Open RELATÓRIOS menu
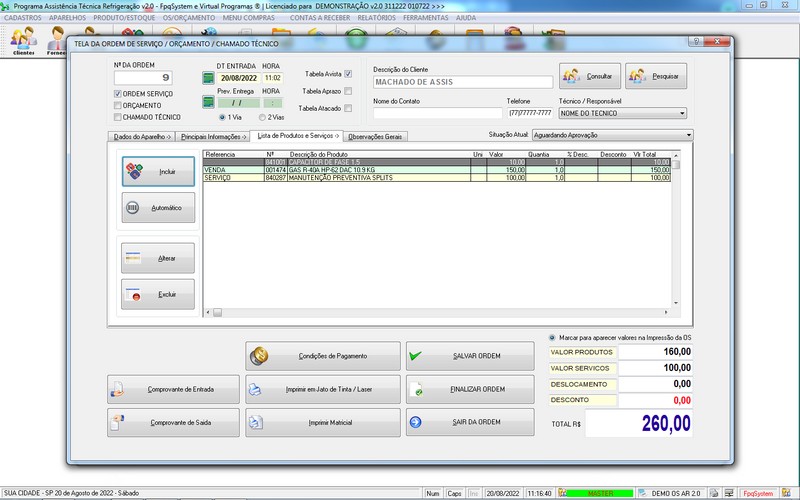 pyautogui.click(x=377, y=18)
